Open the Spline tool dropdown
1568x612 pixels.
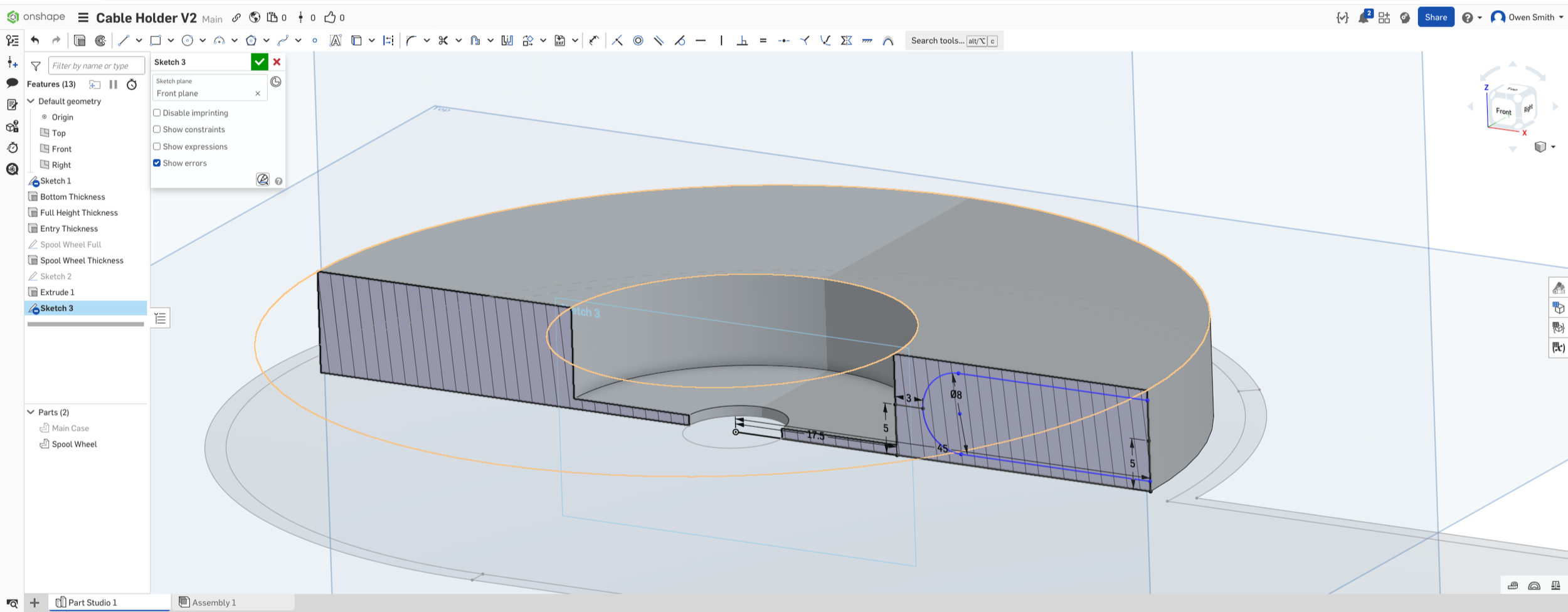click(x=298, y=40)
